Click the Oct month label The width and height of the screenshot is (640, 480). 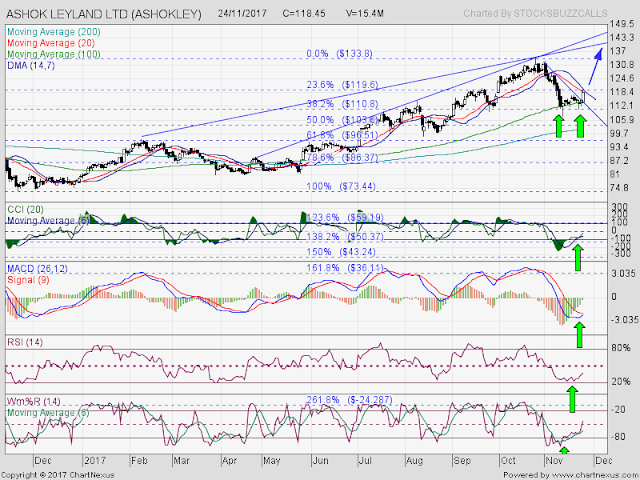(x=508, y=460)
